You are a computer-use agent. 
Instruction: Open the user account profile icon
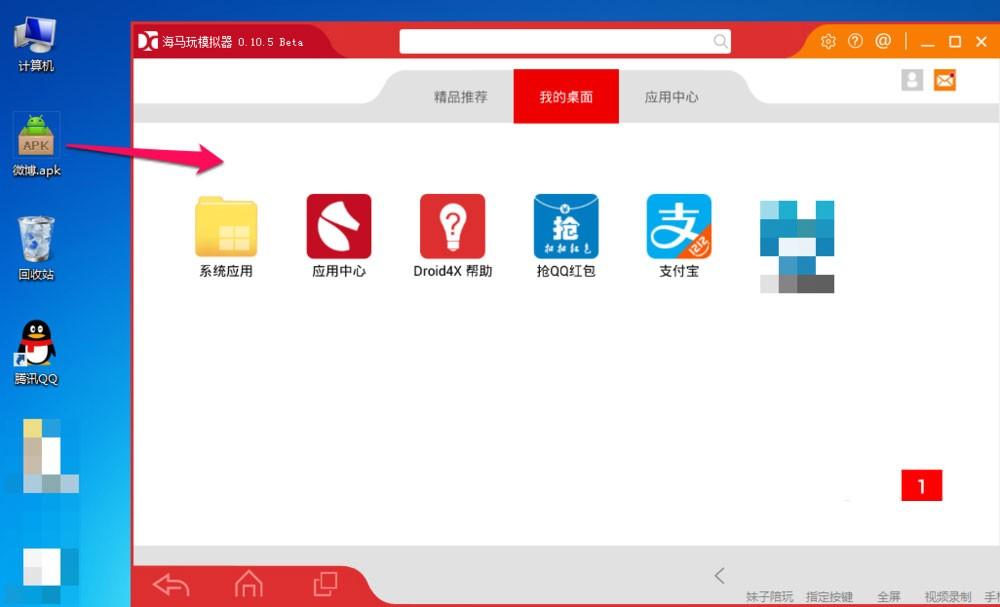(x=912, y=80)
